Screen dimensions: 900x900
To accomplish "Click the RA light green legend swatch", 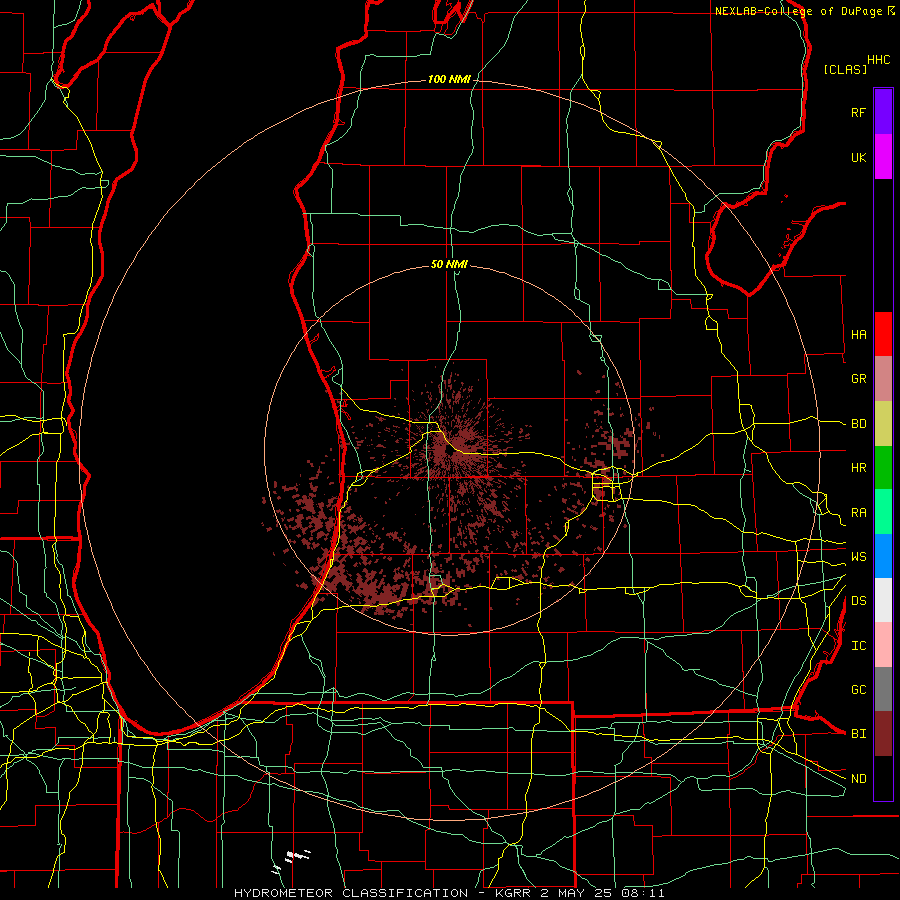I will tap(883, 512).
